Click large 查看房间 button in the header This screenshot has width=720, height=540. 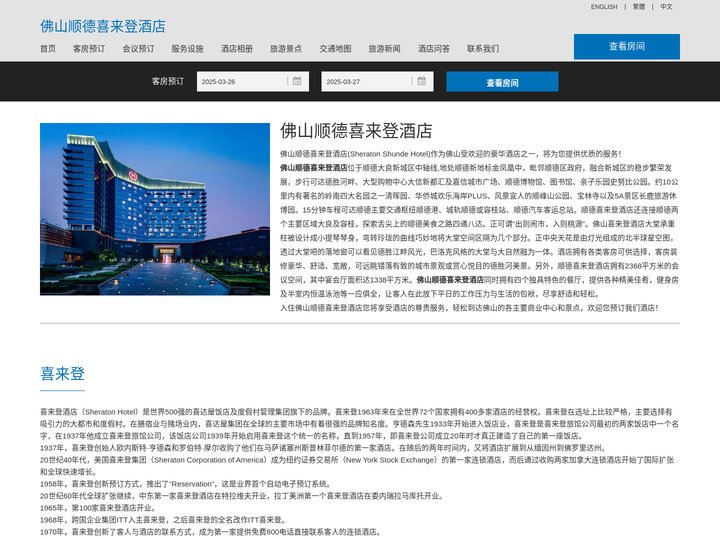(627, 46)
